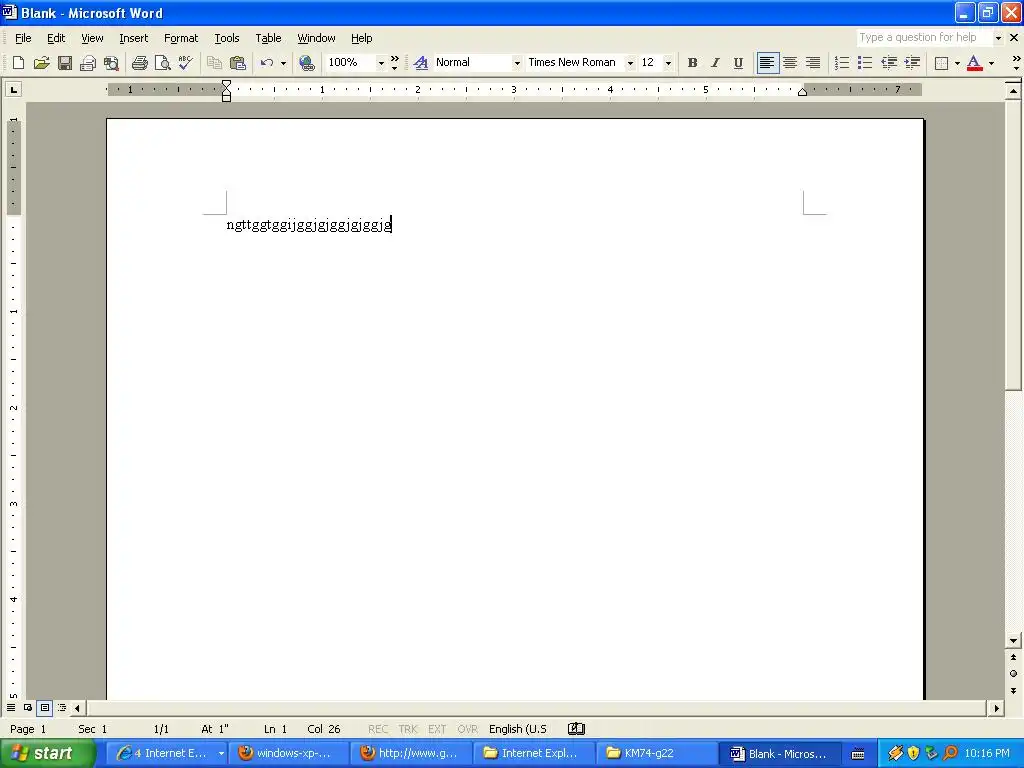Open Print Preview
Image resolution: width=1024 pixels, height=768 pixels.
coord(163,63)
